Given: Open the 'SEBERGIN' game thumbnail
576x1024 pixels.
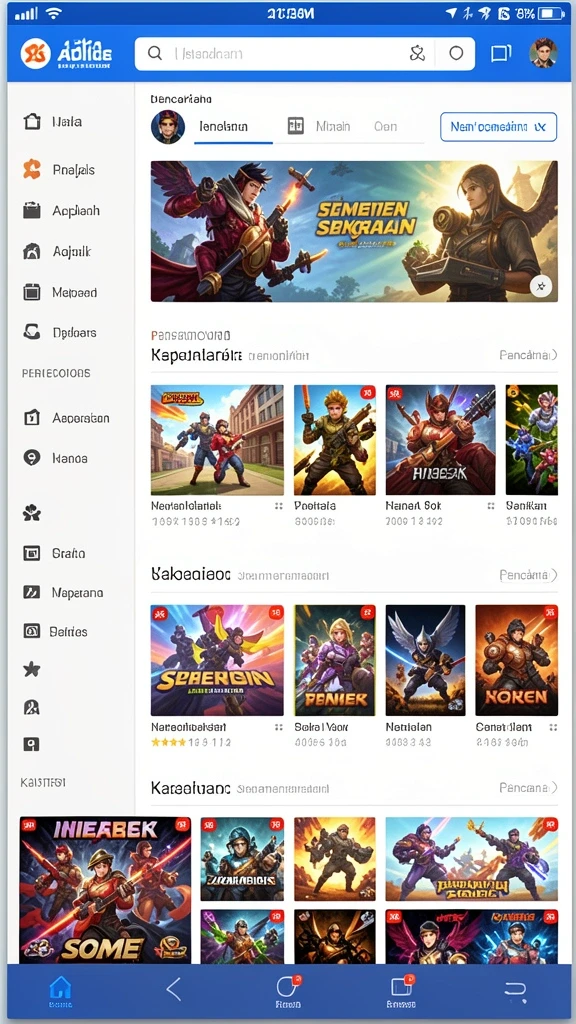Looking at the screenshot, I should point(217,660).
